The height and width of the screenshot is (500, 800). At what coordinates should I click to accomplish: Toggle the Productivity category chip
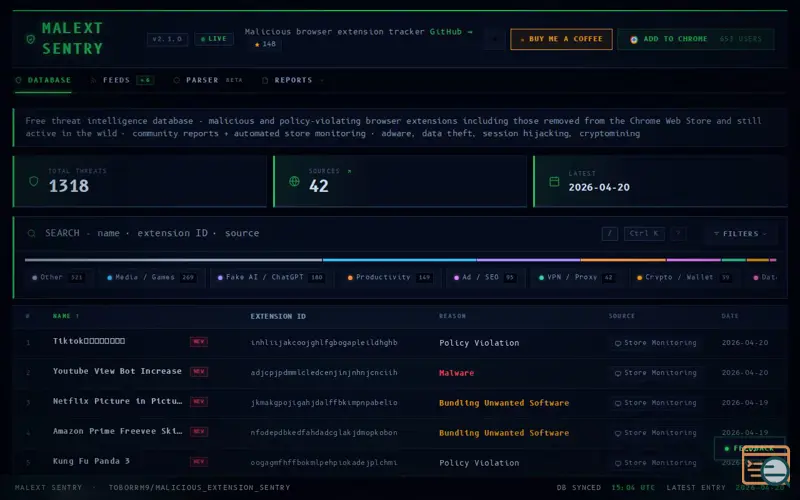click(389, 278)
